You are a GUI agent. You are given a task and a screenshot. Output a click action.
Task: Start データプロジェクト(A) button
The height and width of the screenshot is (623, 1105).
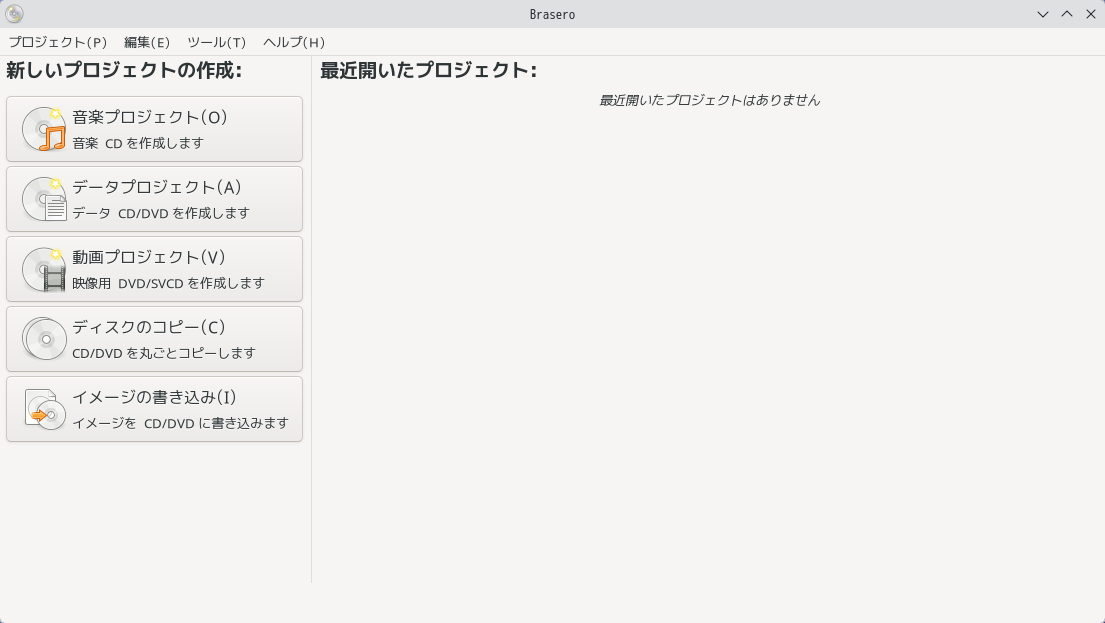tap(154, 199)
